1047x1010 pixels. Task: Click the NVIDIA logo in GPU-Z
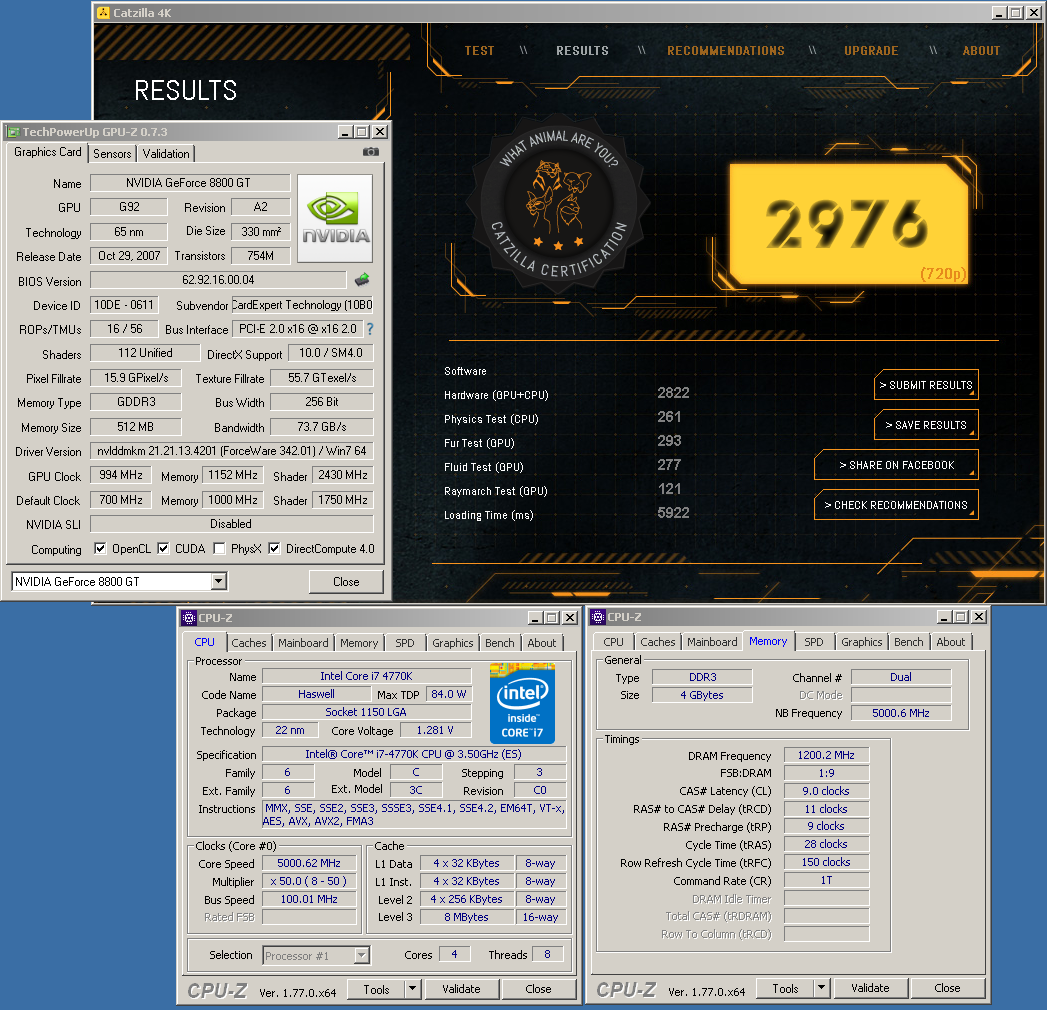coord(335,218)
